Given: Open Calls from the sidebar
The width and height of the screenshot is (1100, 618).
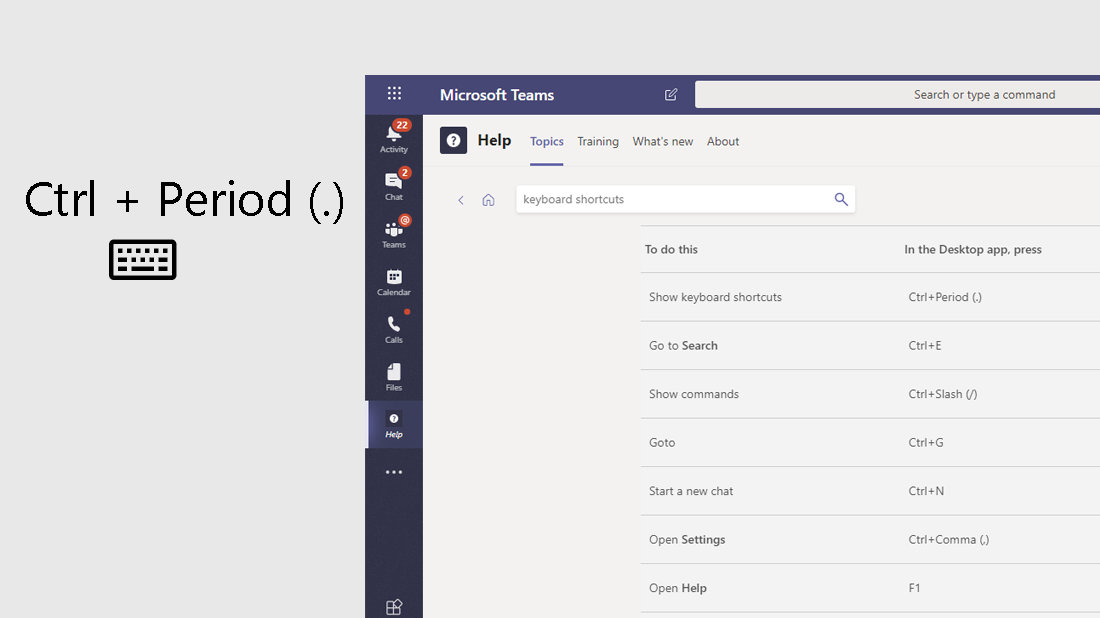Looking at the screenshot, I should 394,328.
